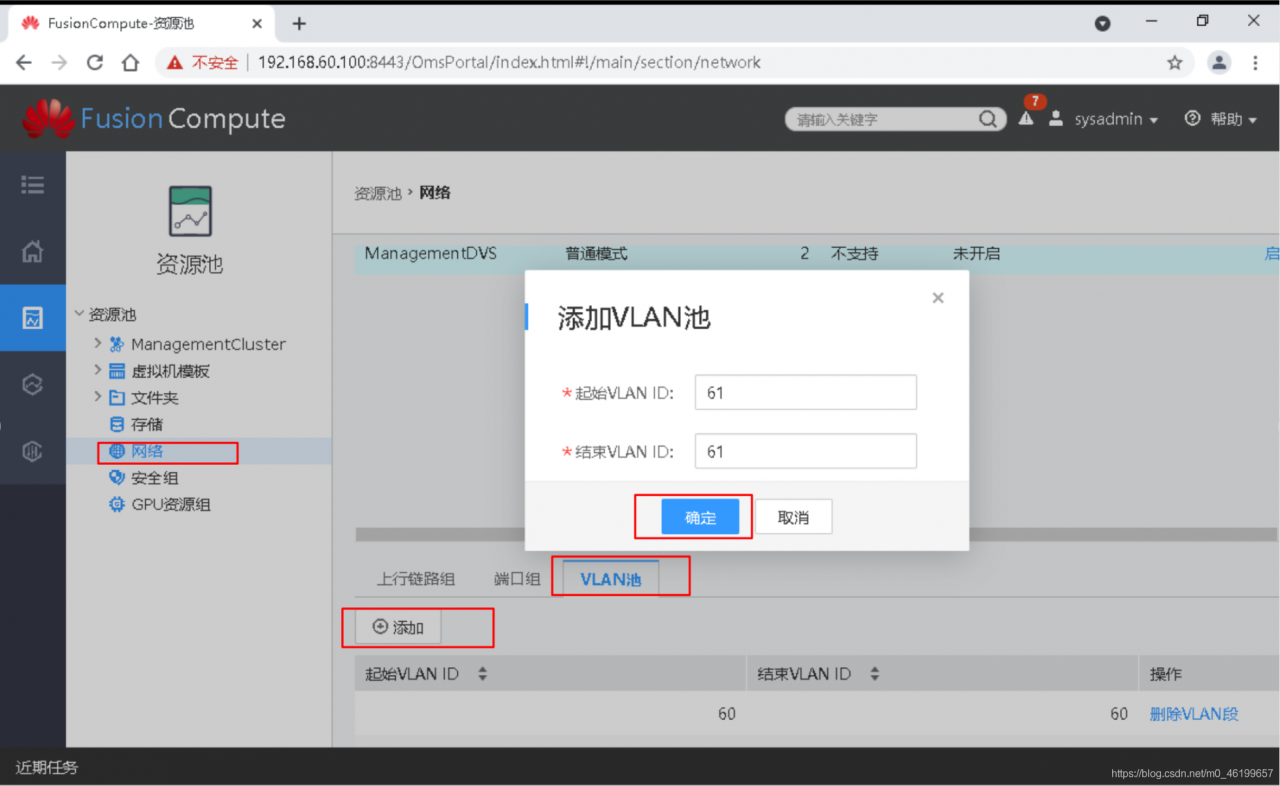Click the browser address bar URL

pos(509,62)
